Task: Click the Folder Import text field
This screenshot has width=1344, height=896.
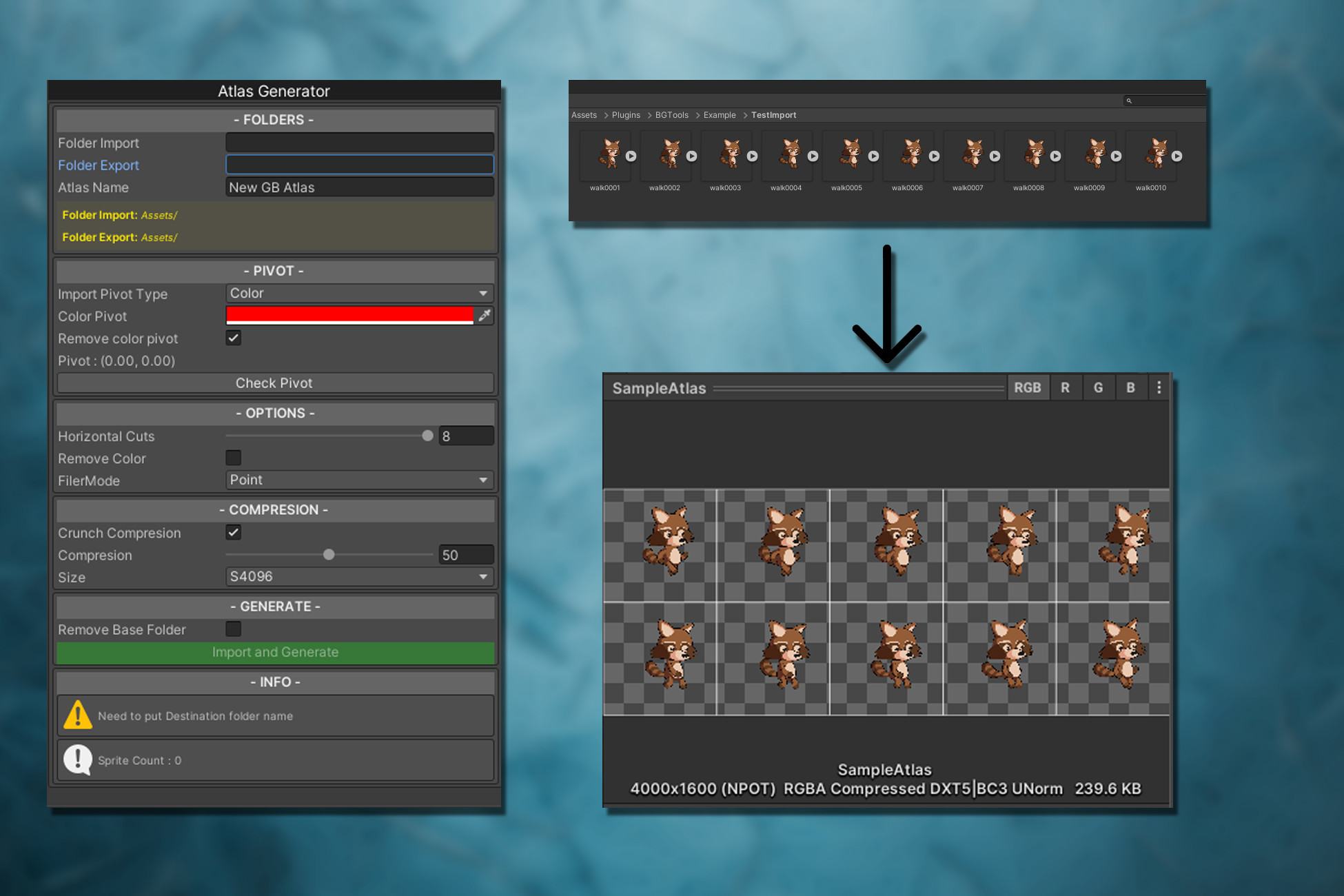Action: click(359, 143)
